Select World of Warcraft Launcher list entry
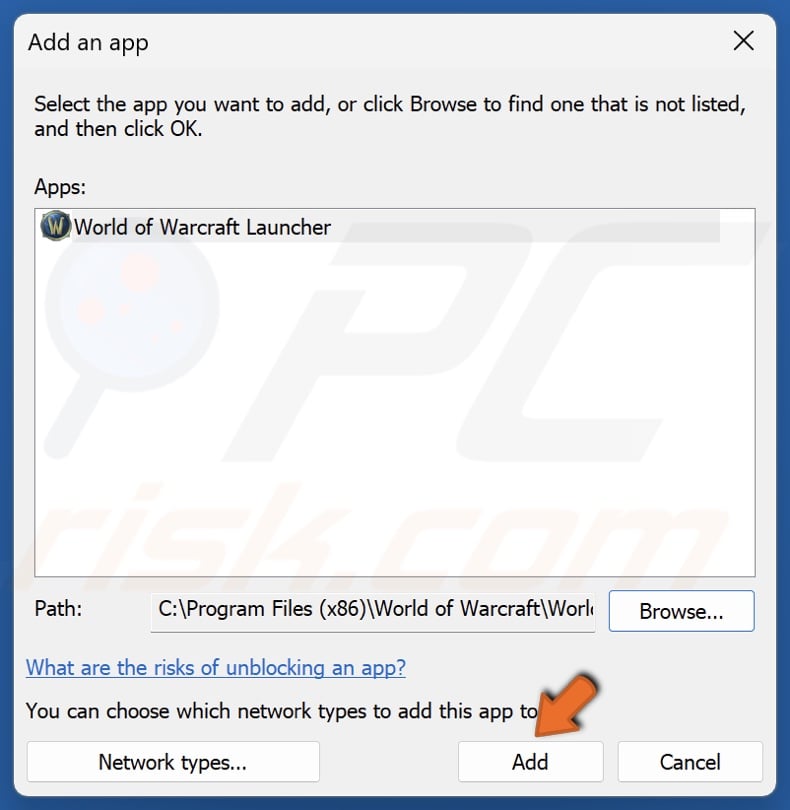Viewport: 790px width, 810px height. click(380, 227)
